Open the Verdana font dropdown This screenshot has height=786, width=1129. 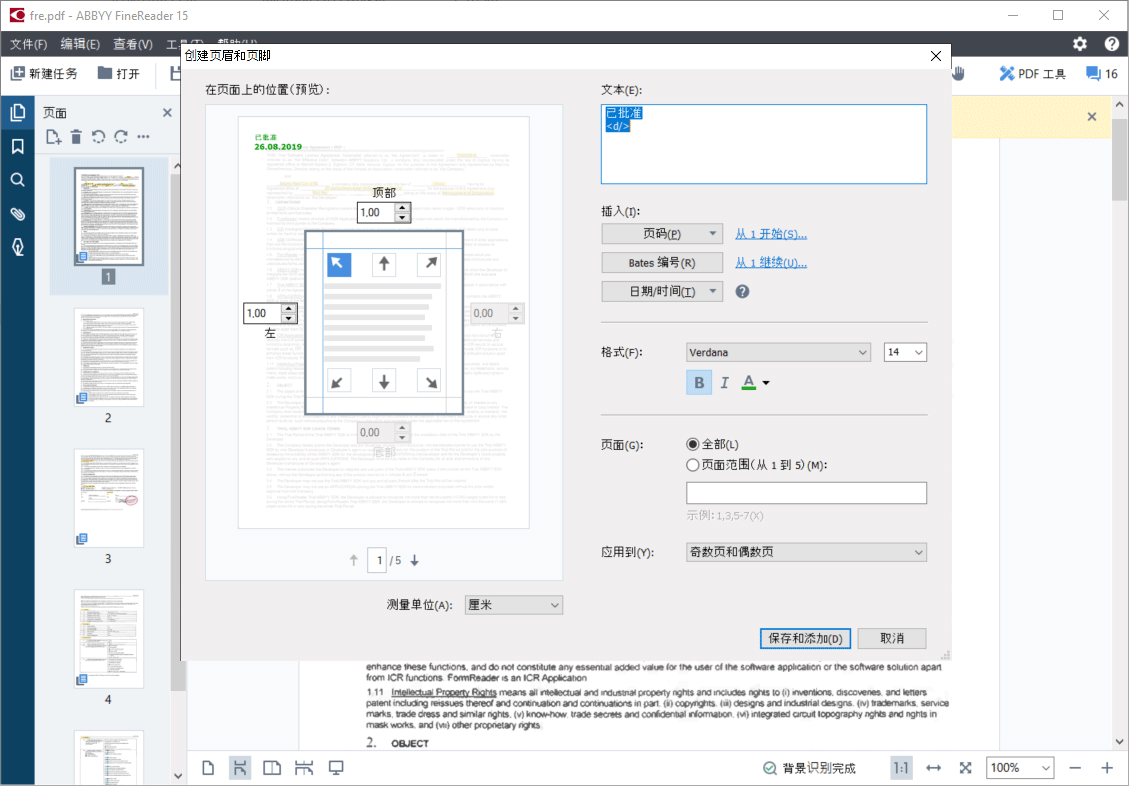coord(778,352)
